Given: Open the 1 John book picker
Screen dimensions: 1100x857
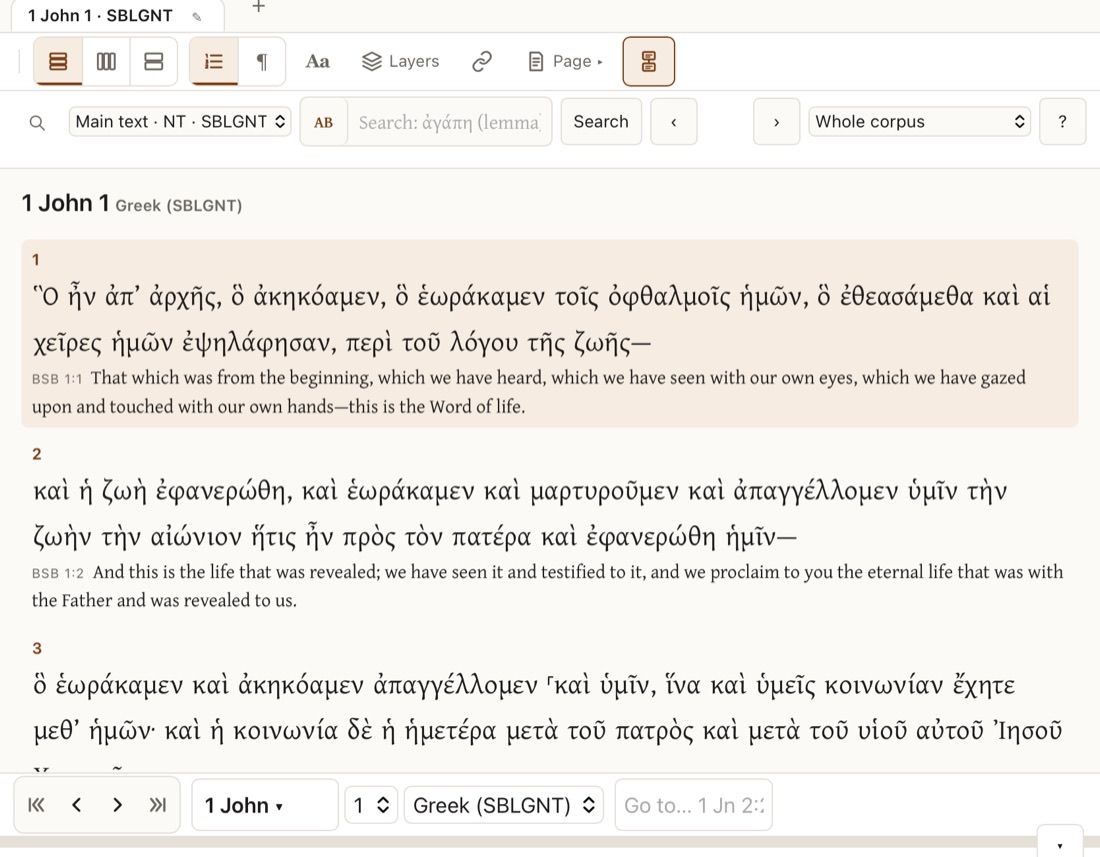Looking at the screenshot, I should [264, 805].
